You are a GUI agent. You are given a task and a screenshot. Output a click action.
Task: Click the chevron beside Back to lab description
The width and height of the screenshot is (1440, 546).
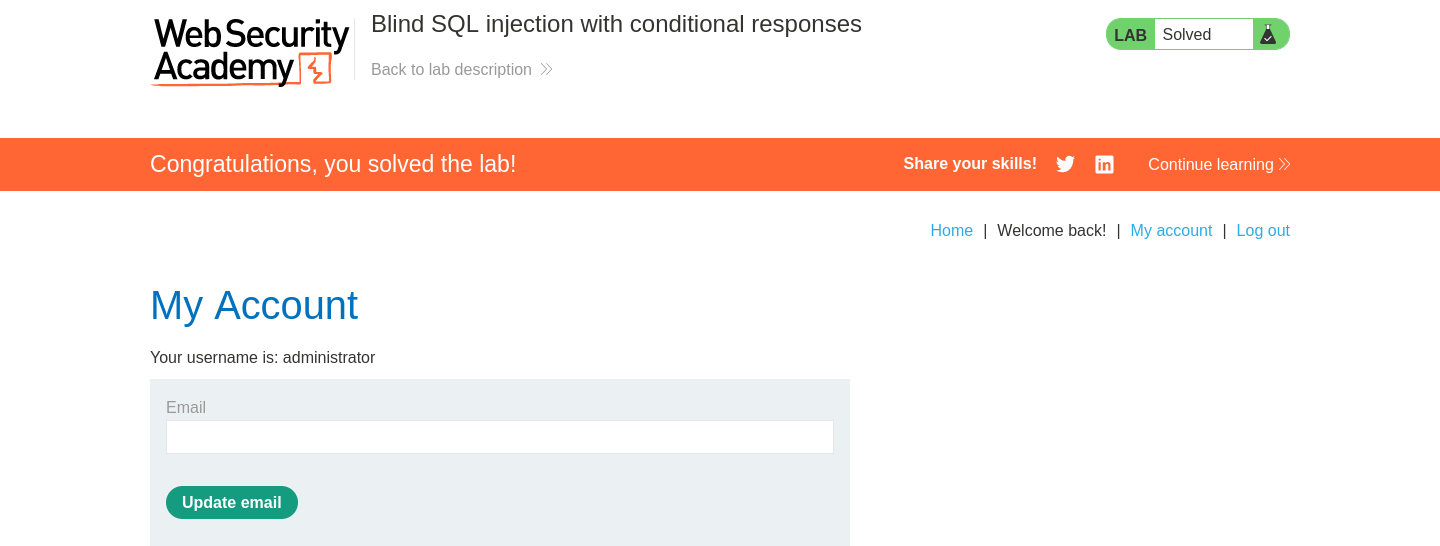pos(546,69)
